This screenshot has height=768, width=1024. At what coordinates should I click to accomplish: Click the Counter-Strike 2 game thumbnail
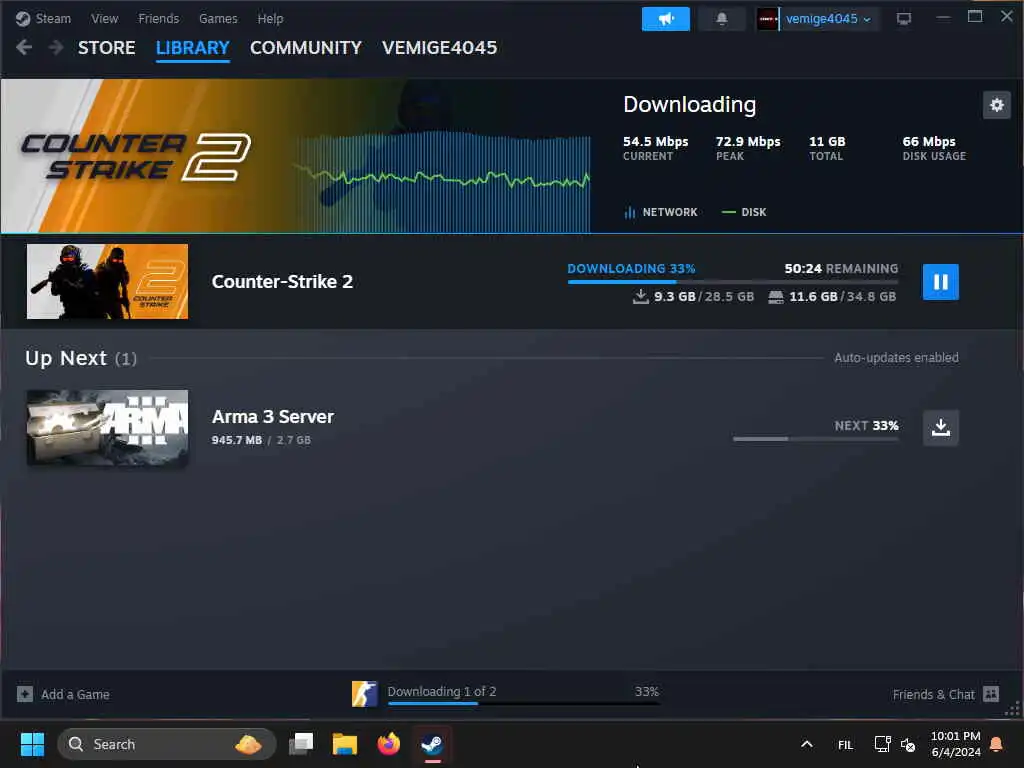coord(107,281)
